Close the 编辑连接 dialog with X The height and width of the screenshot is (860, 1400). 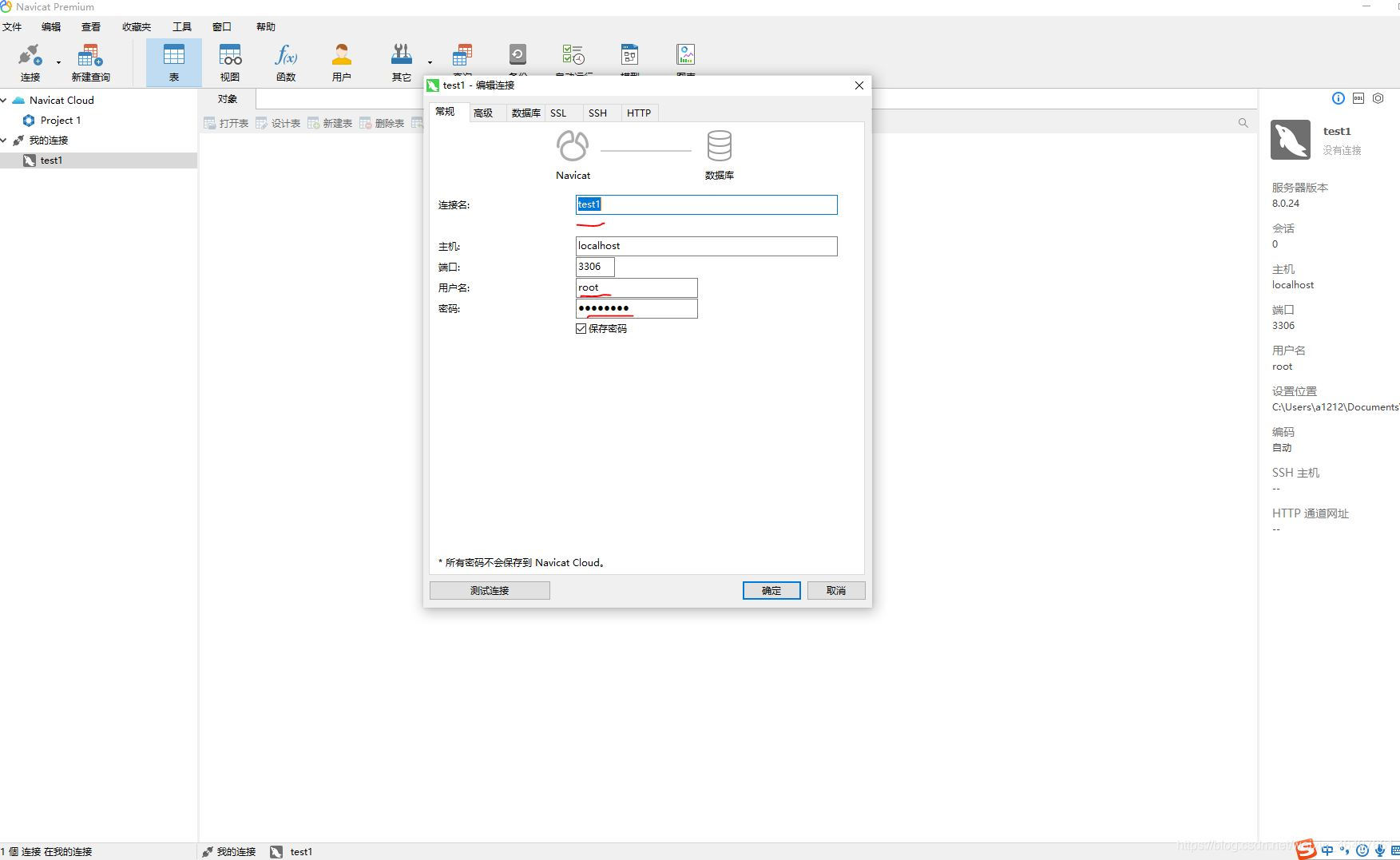pos(859,85)
